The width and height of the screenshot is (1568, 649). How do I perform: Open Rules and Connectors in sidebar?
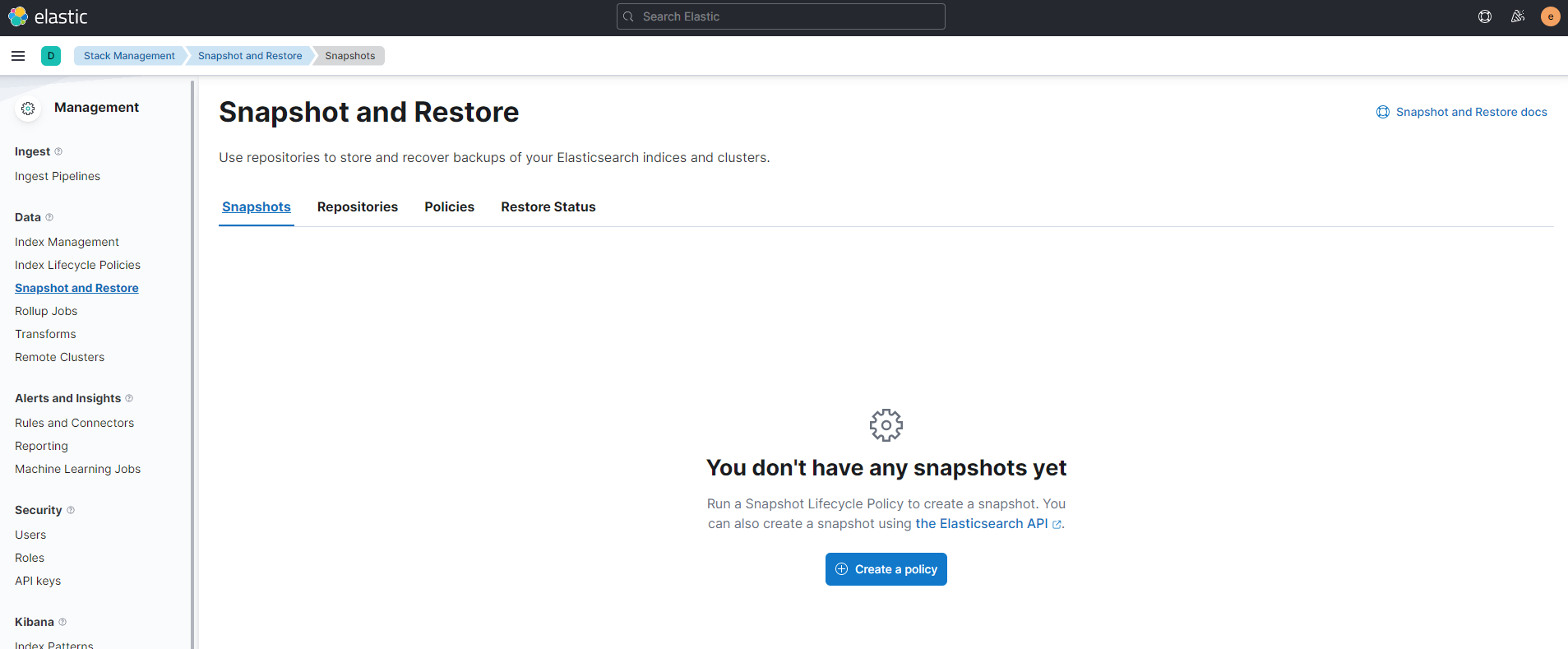tap(74, 423)
